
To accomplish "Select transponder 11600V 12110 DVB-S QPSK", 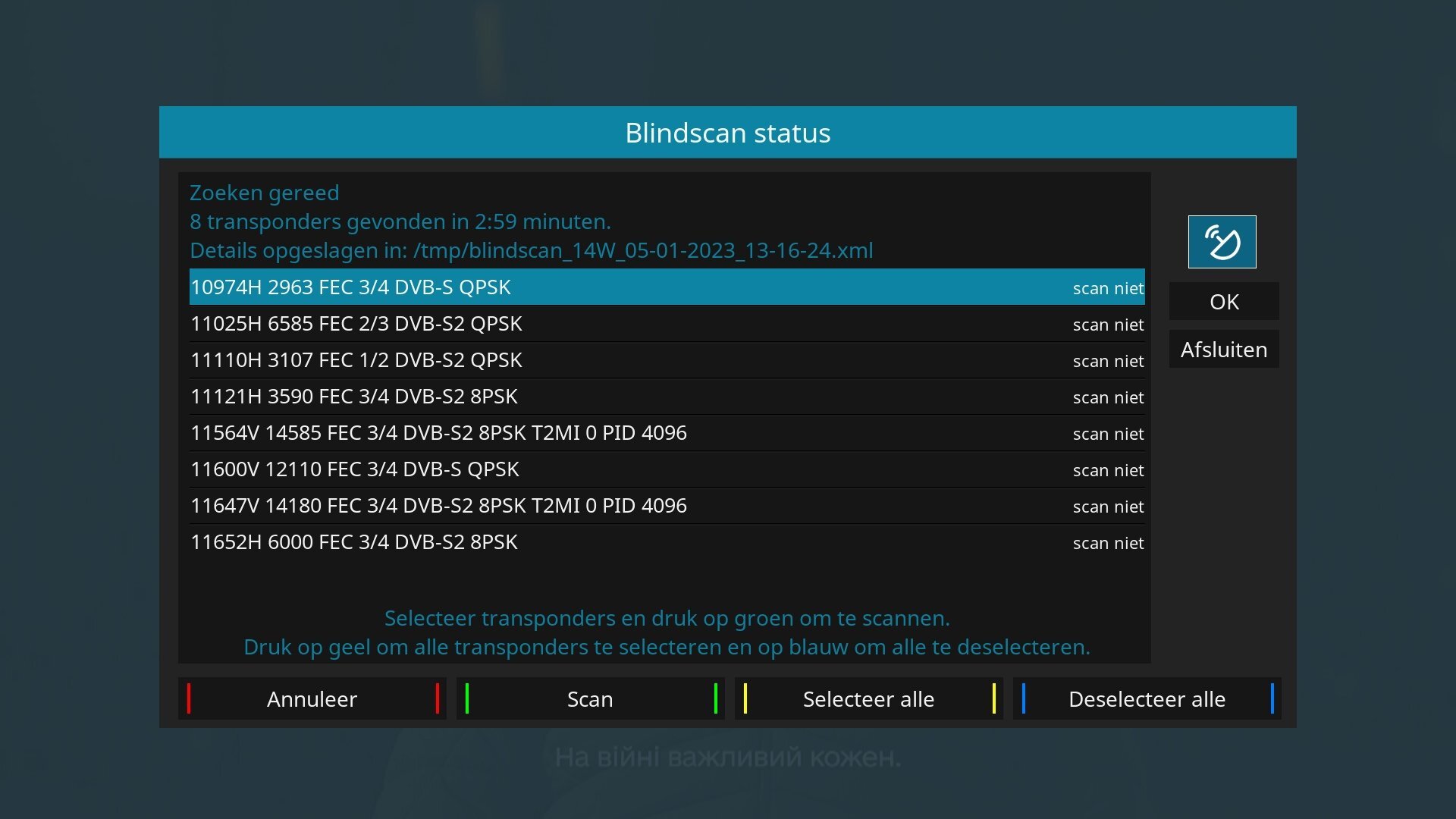I will click(x=355, y=469).
